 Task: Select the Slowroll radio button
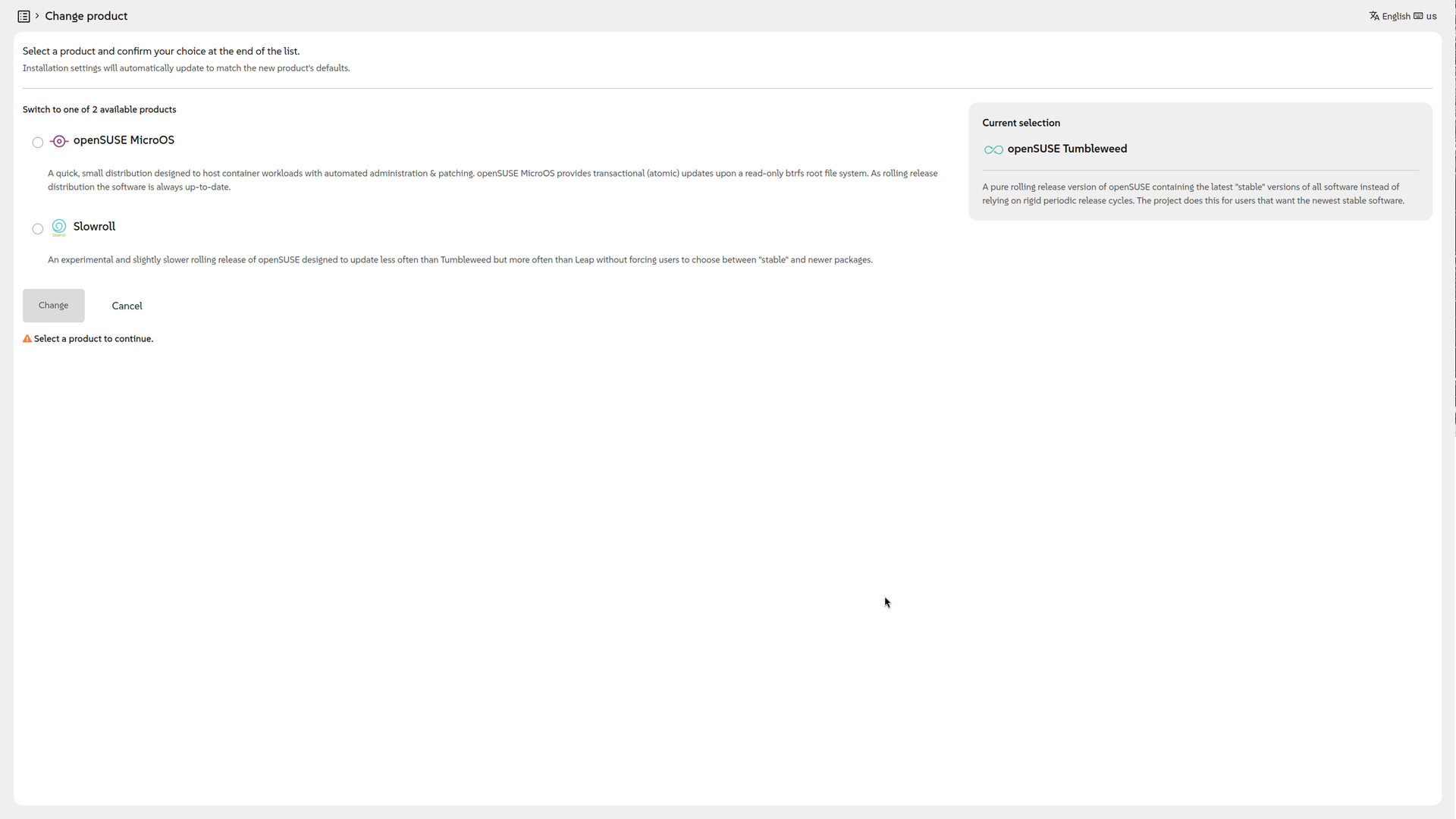38,229
